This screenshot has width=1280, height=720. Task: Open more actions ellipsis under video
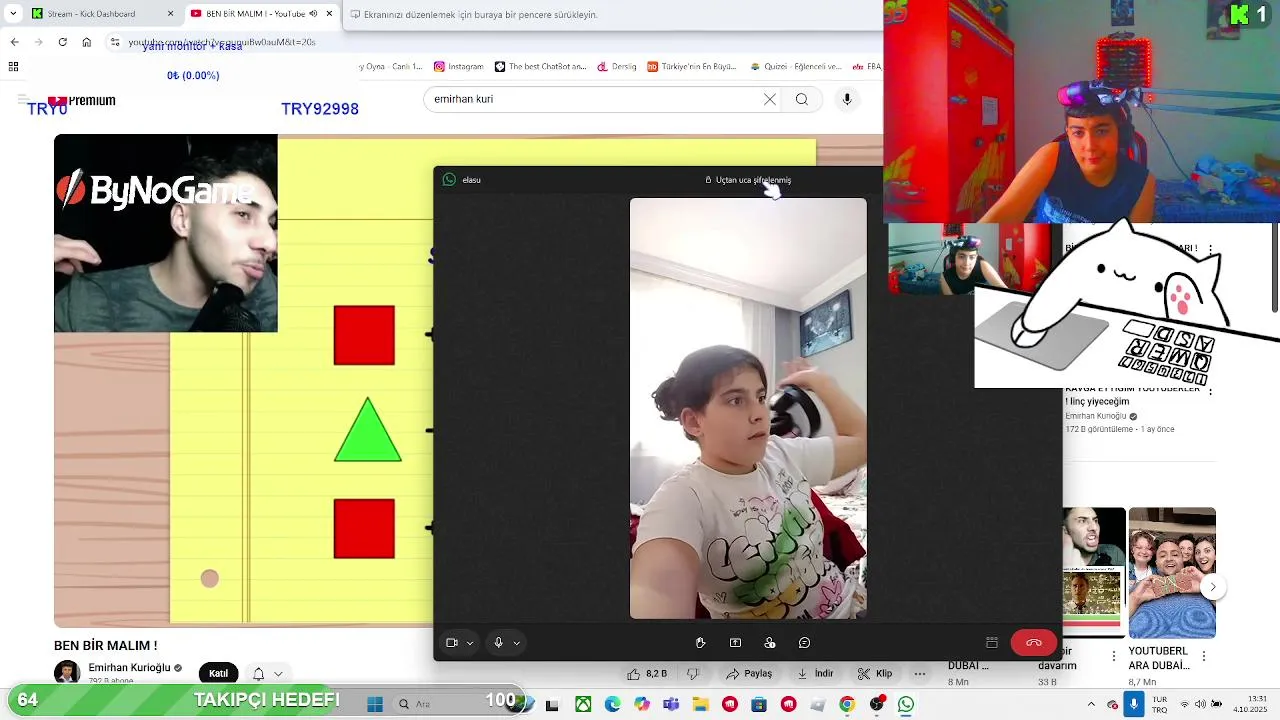[x=920, y=674]
